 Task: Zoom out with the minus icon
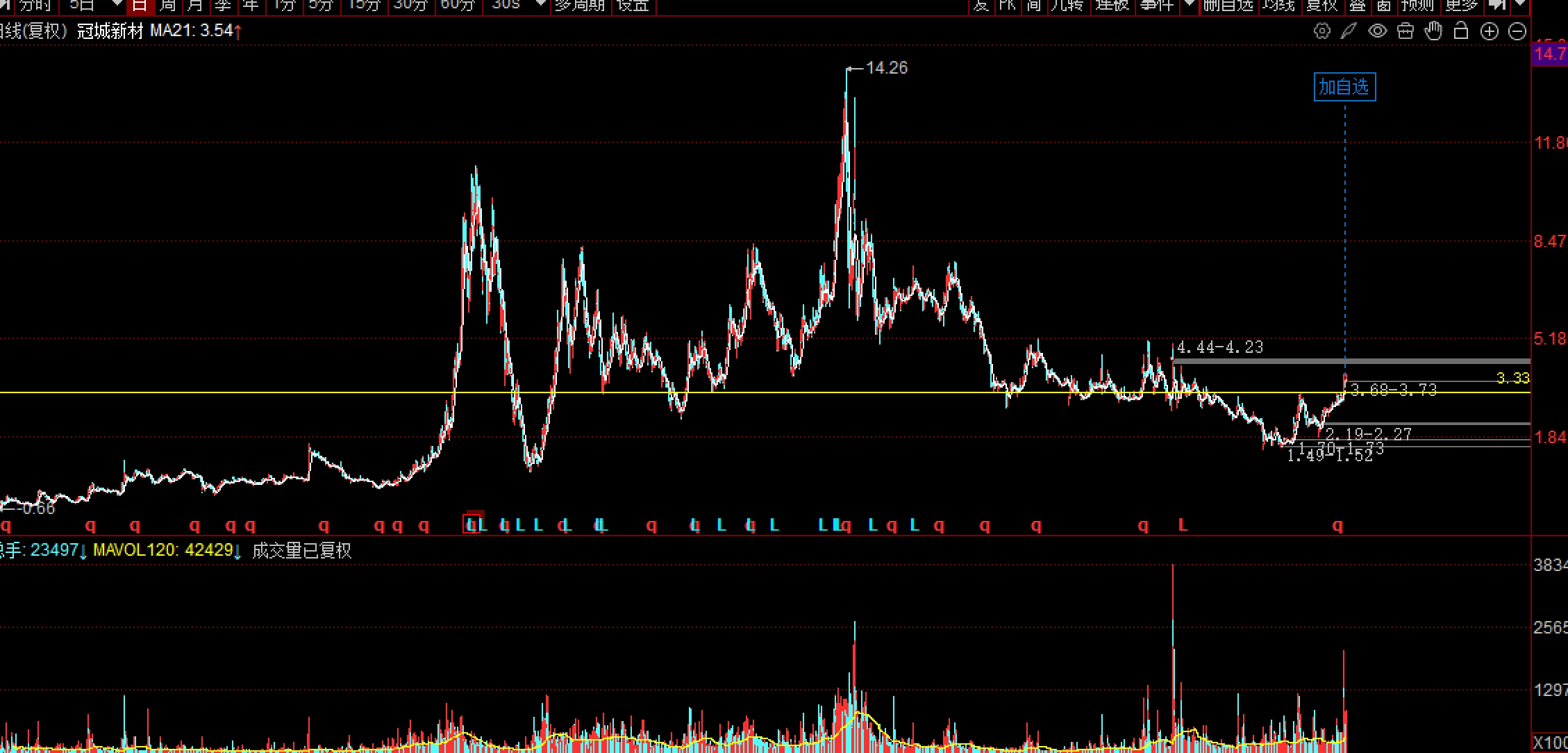point(1518,31)
